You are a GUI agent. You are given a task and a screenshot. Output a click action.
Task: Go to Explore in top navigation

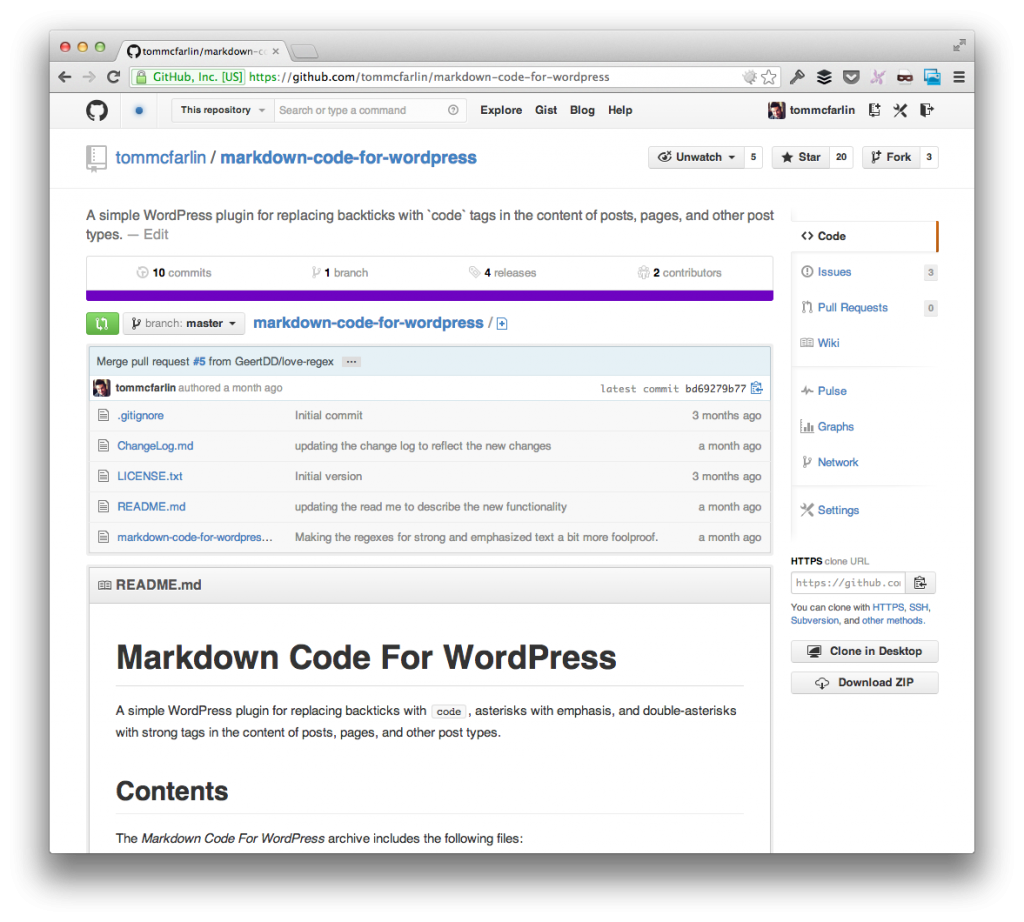(x=501, y=110)
